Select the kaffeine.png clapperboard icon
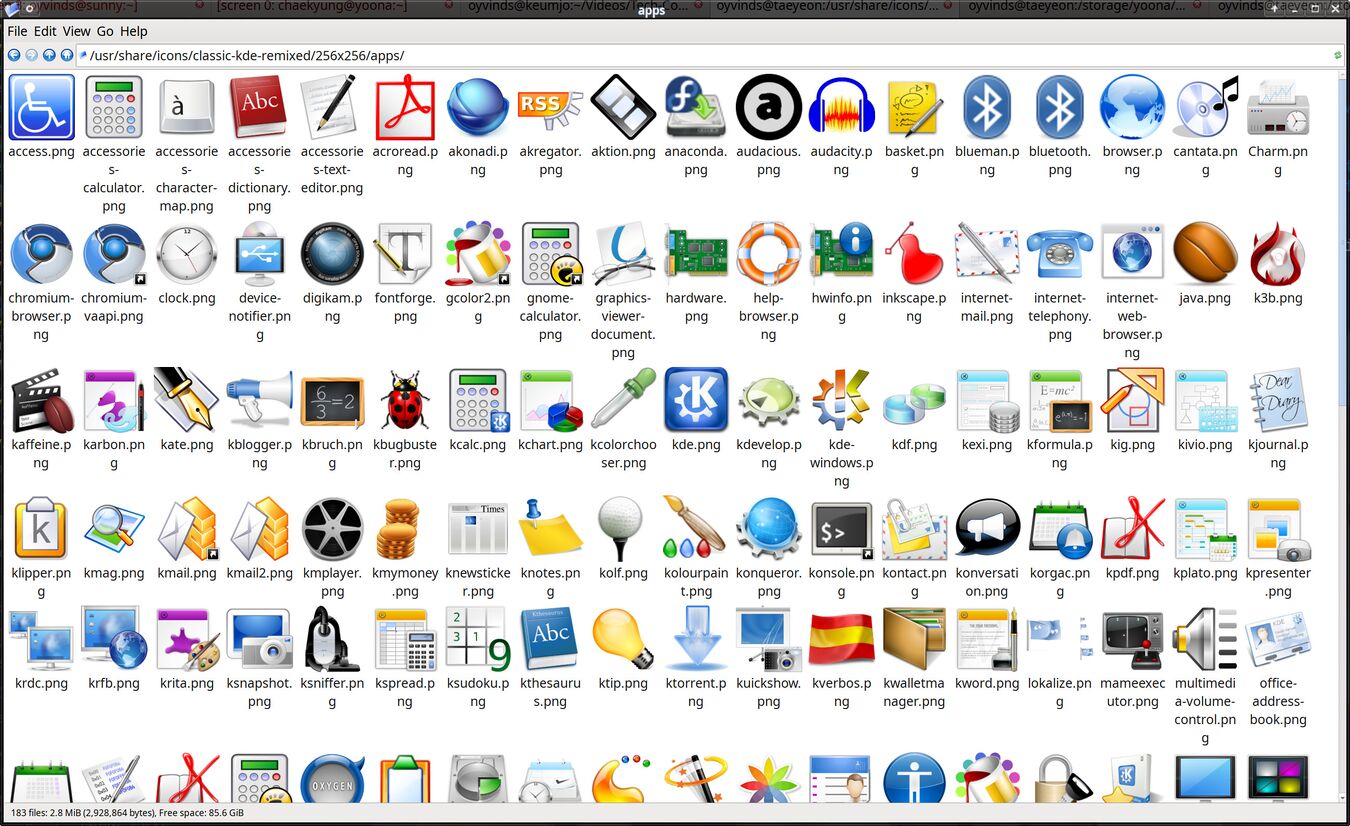 41,400
